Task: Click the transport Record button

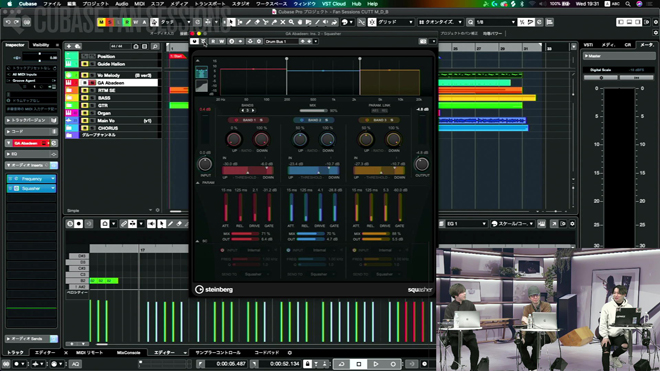Action: (x=393, y=364)
